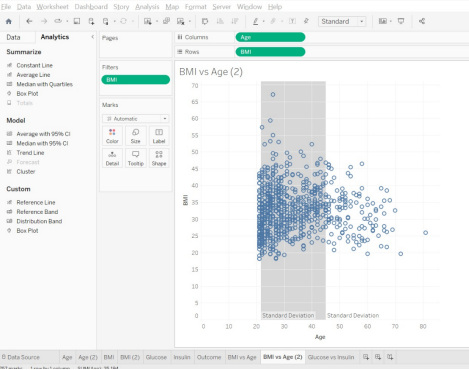Screen dimensions: 469x370
Task: Select Median with Quartiles
Action: (x=44, y=84)
